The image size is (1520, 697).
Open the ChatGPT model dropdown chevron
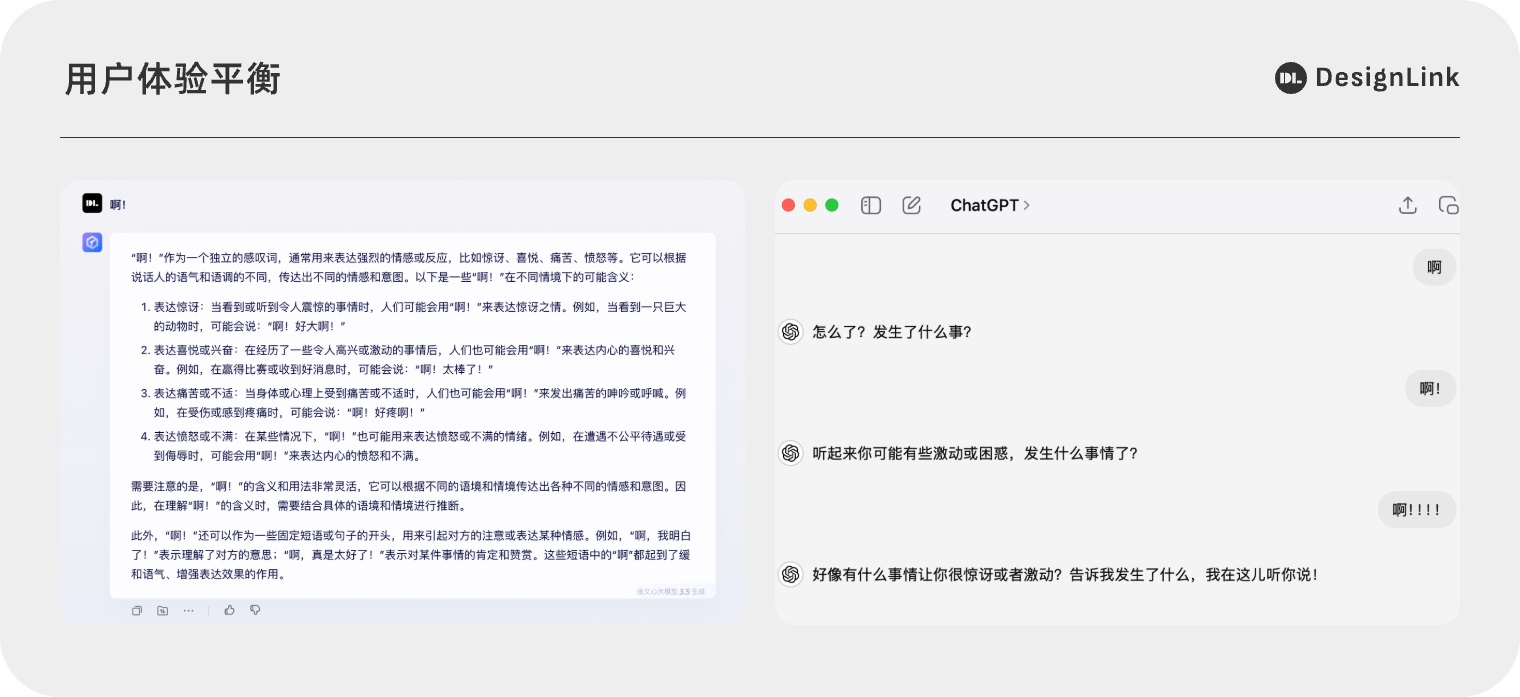tap(1027, 205)
